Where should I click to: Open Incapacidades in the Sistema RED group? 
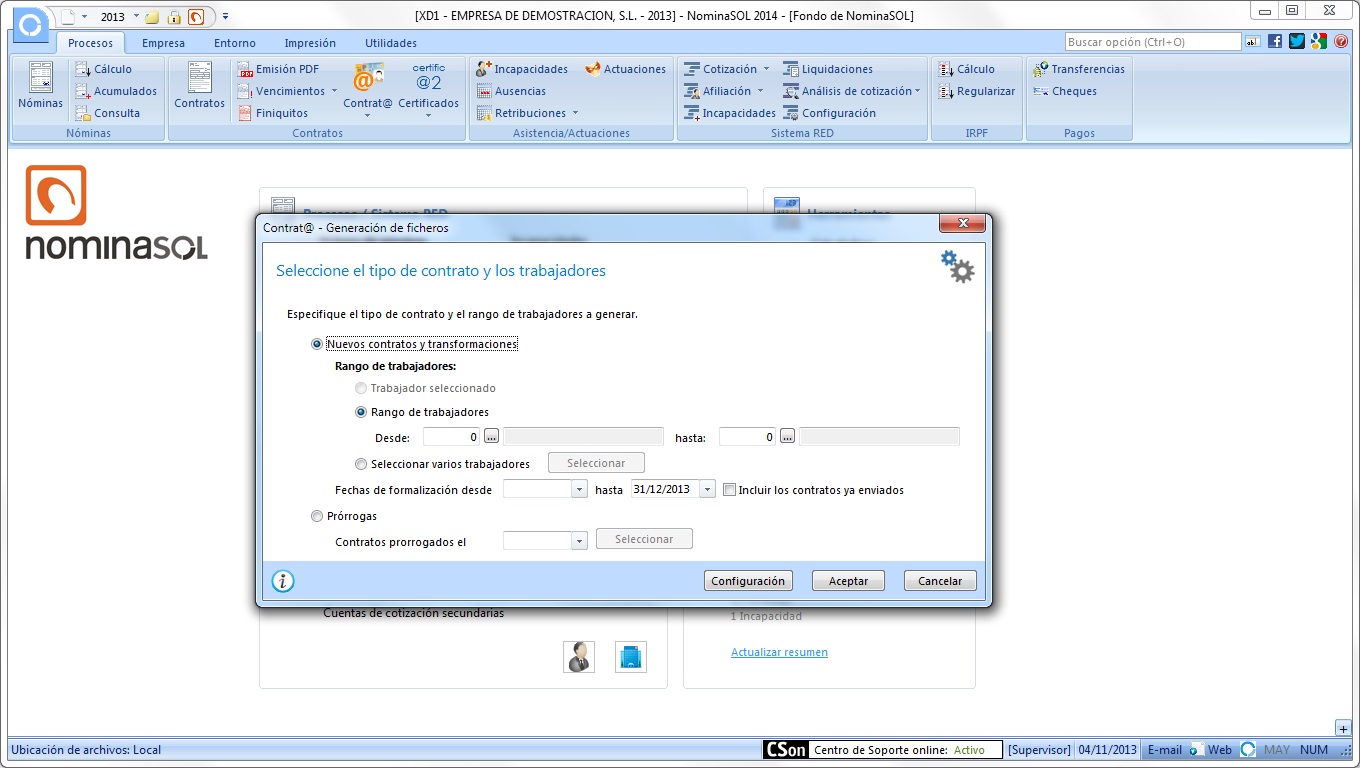click(730, 113)
